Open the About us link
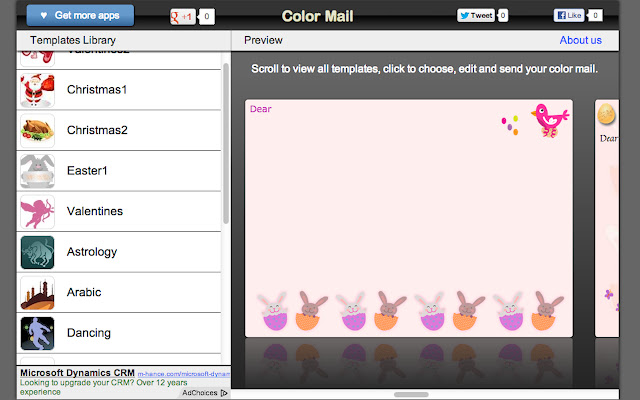640x400 pixels. pyautogui.click(x=580, y=40)
